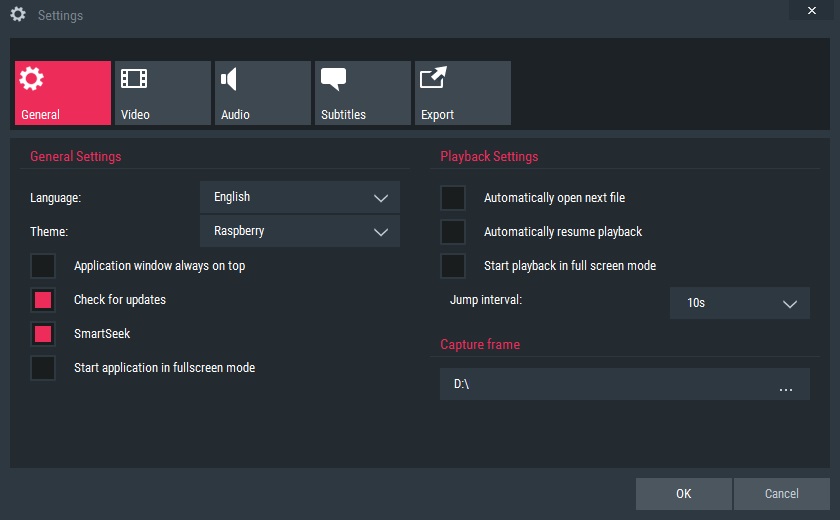Disable the SmartSeek checkbox
This screenshot has height=520, width=840.
click(x=43, y=334)
